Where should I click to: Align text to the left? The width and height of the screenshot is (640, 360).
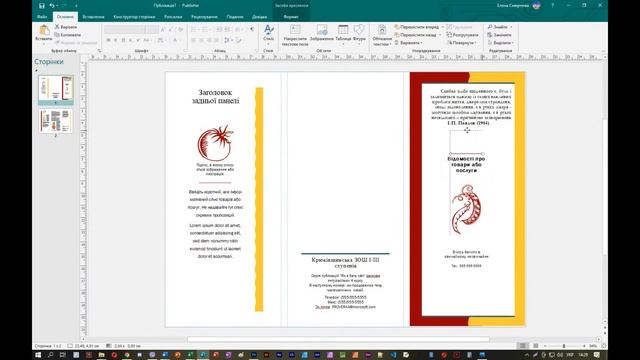[x=194, y=40]
